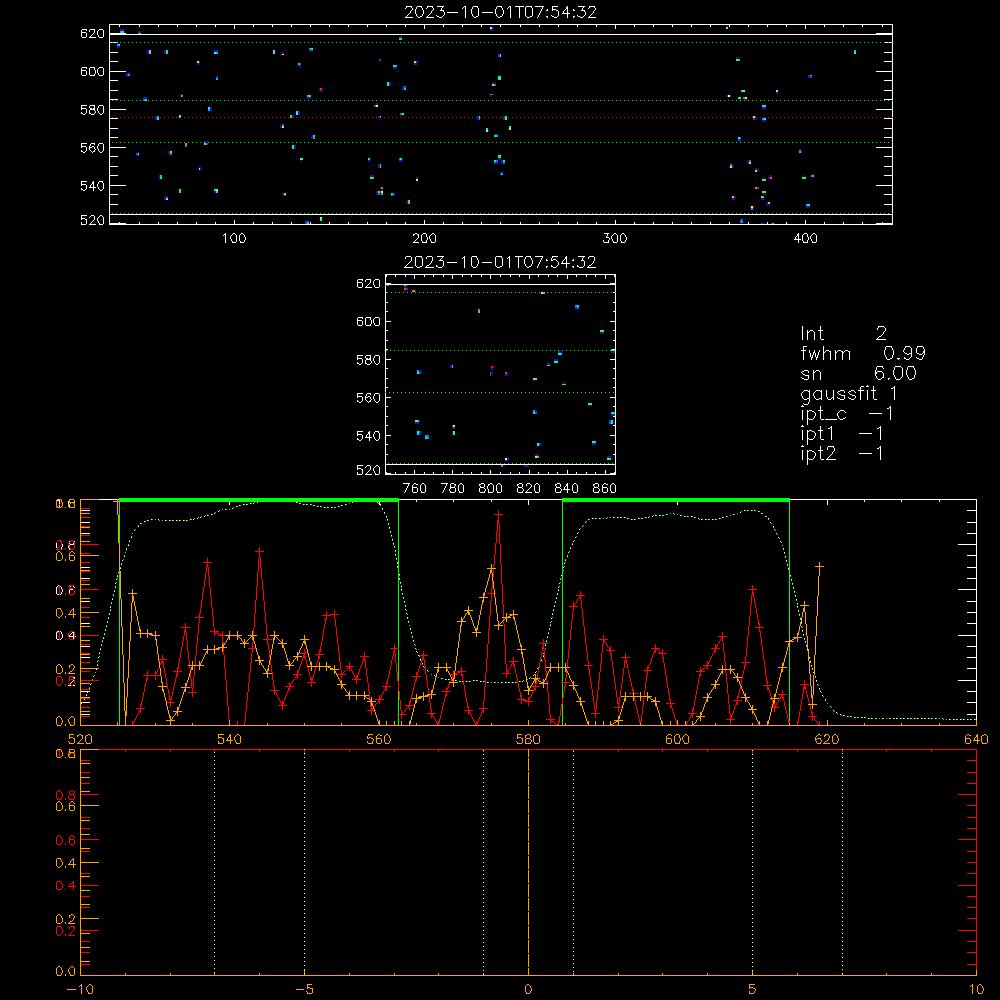Select the 'gaussfit 1' parameter text

pyautogui.click(x=849, y=393)
